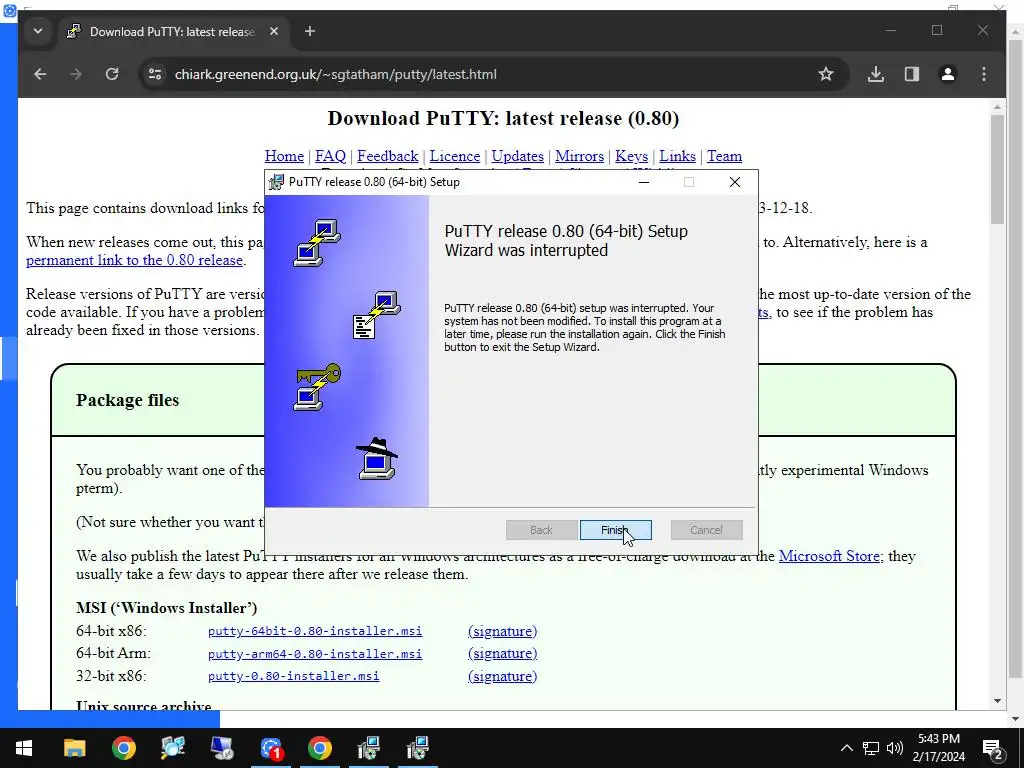Click the MSI ('Windows Installer') heading
The height and width of the screenshot is (768, 1024).
coord(167,608)
